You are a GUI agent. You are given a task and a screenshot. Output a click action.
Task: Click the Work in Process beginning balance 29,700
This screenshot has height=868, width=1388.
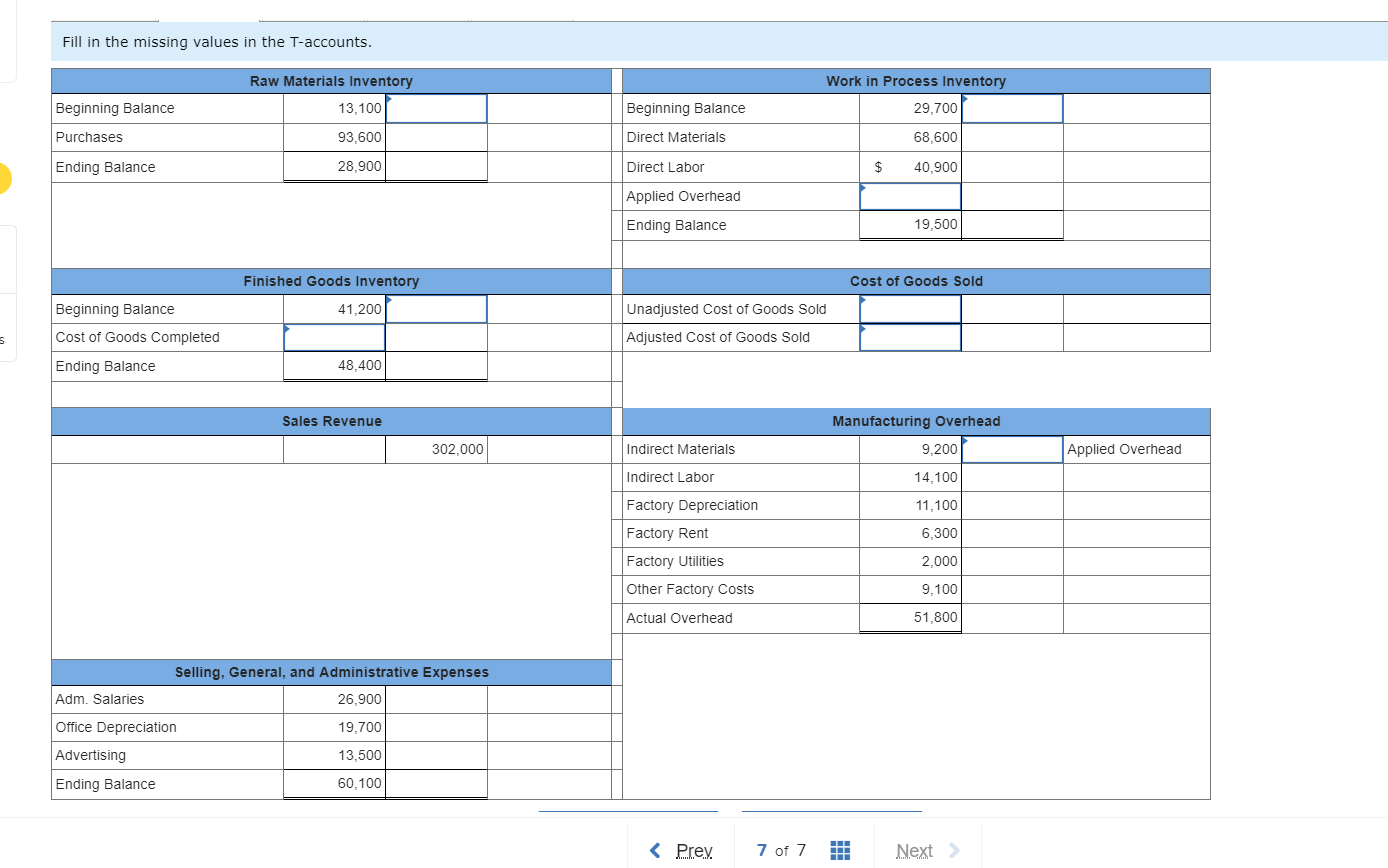[936, 108]
